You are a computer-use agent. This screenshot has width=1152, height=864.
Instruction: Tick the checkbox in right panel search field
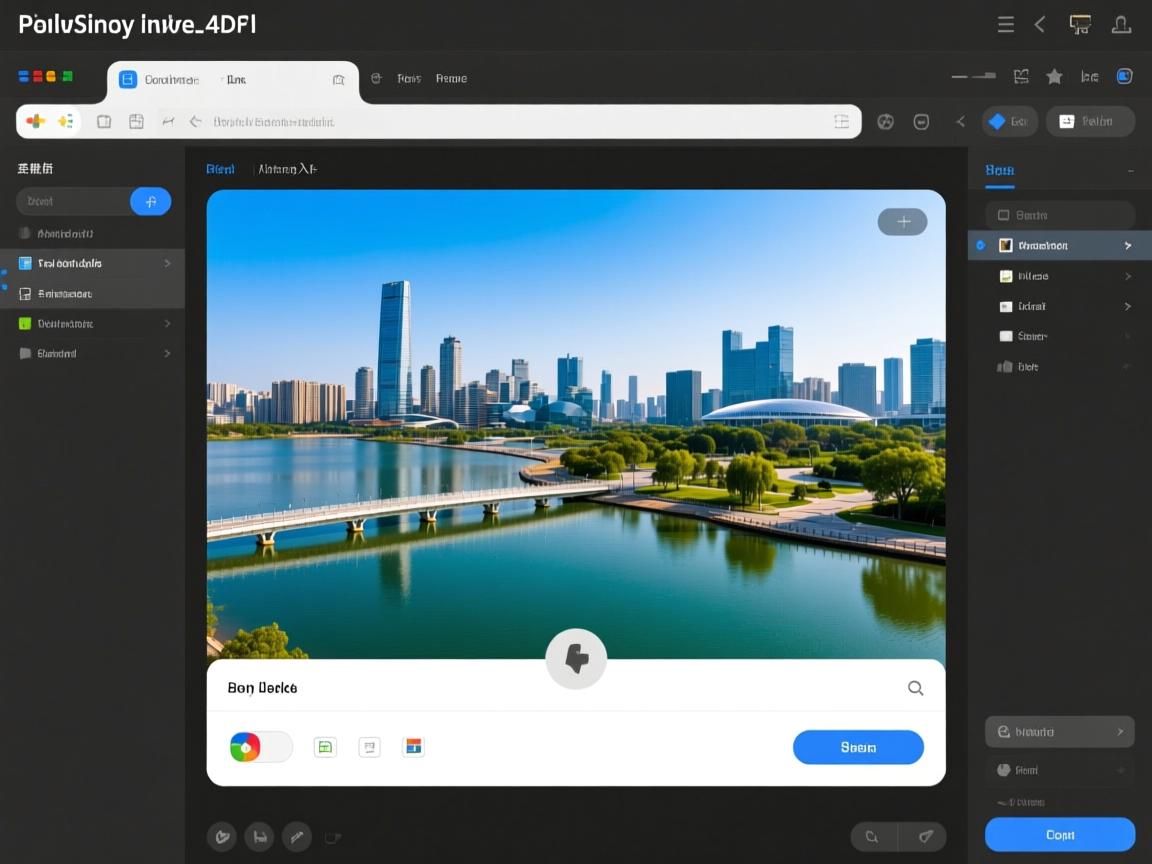pos(1003,215)
